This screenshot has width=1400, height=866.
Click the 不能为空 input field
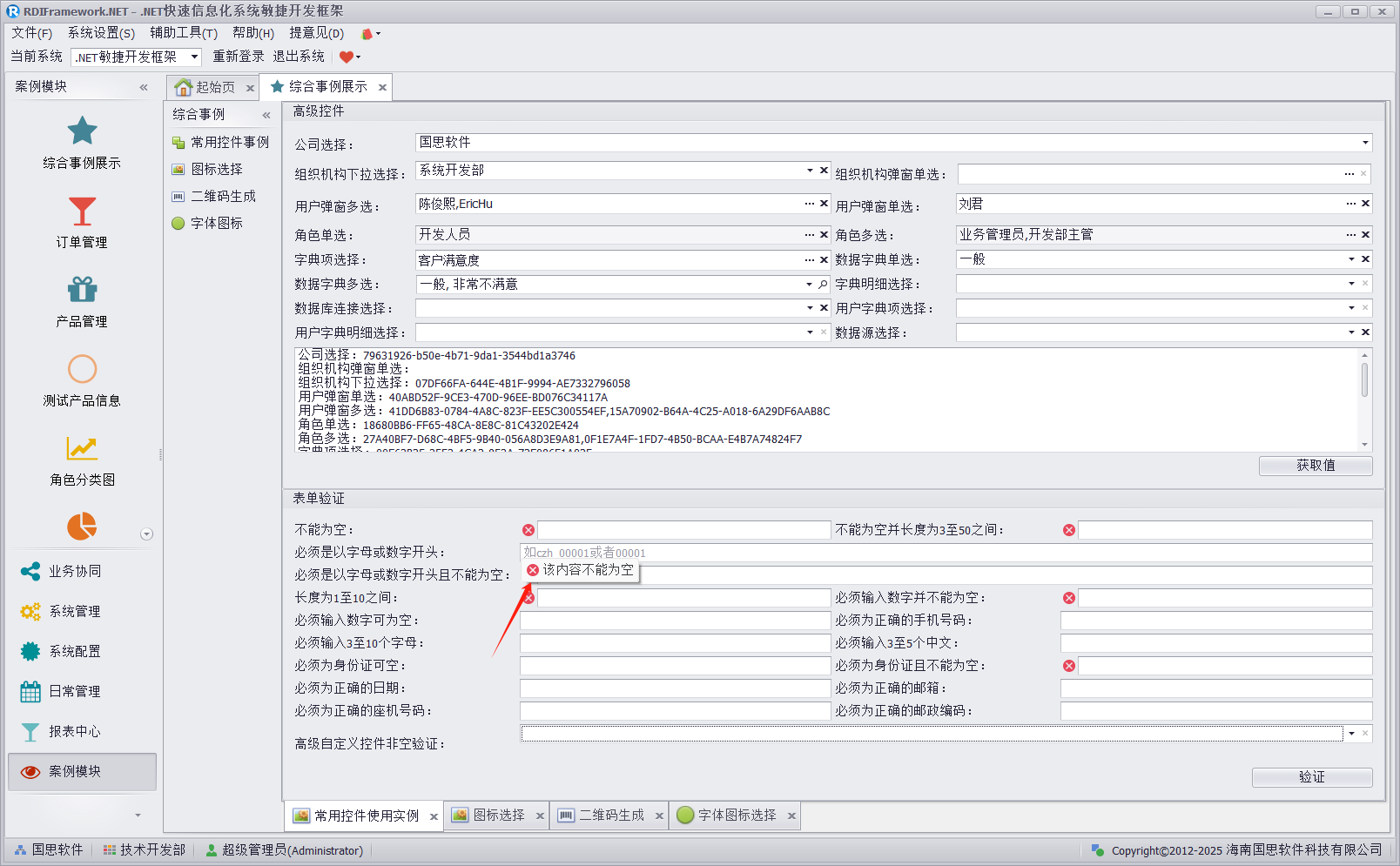(x=683, y=530)
